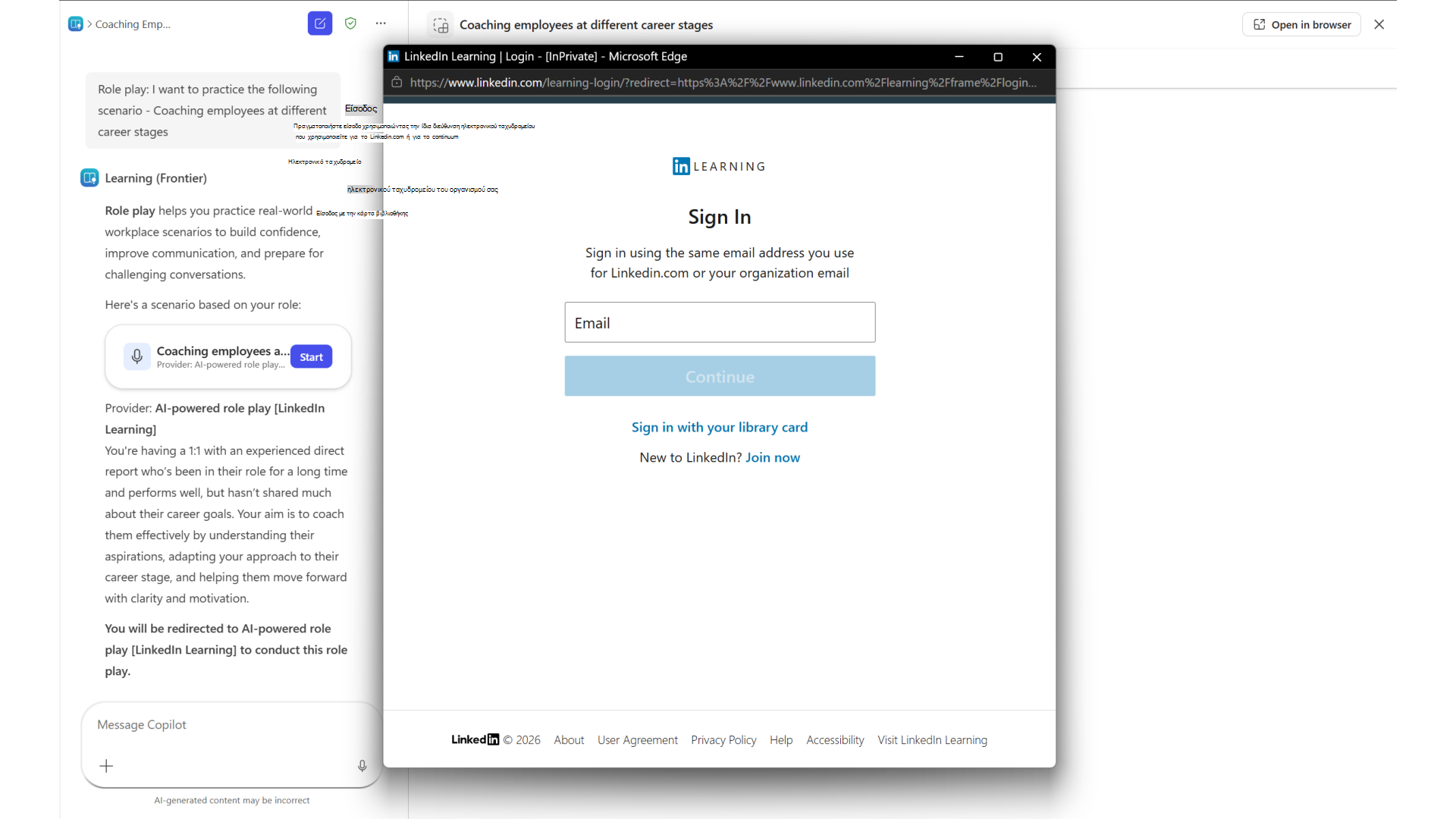
Task: Close the LinkedIn Learning Edge window
Action: point(1037,57)
